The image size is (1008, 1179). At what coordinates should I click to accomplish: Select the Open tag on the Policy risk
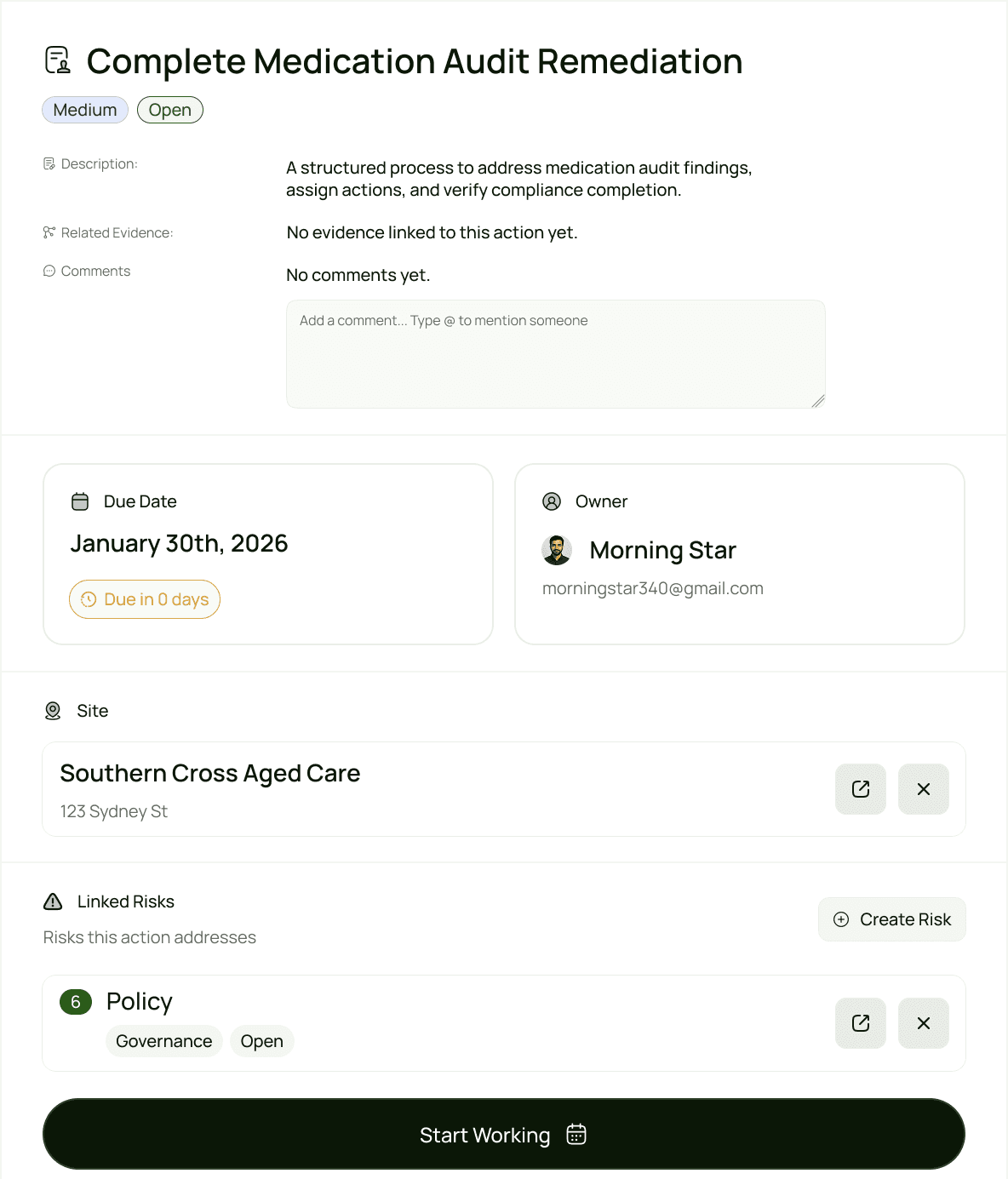(x=261, y=1040)
